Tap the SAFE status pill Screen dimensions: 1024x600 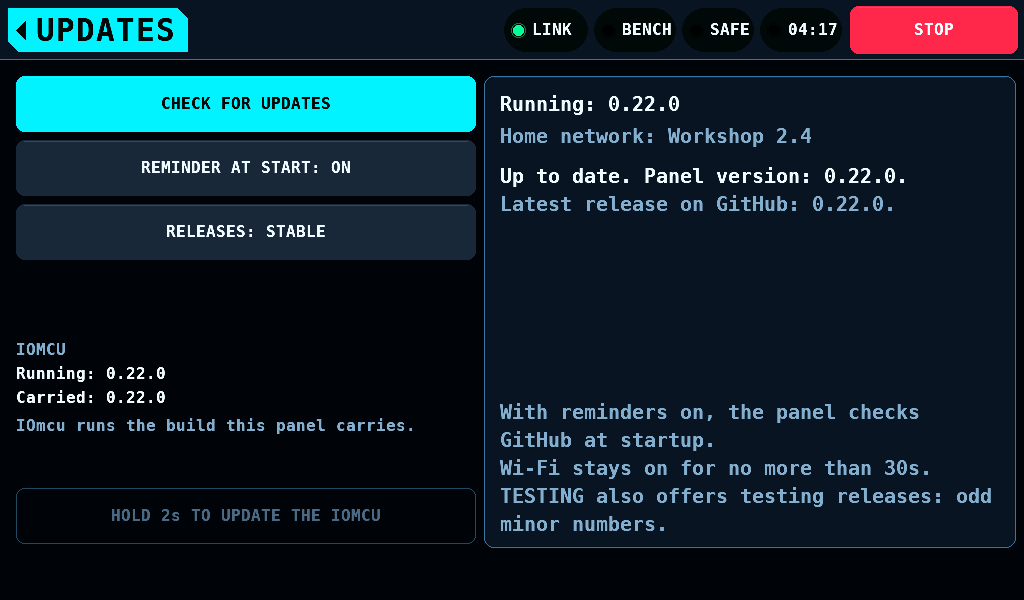(x=718, y=30)
